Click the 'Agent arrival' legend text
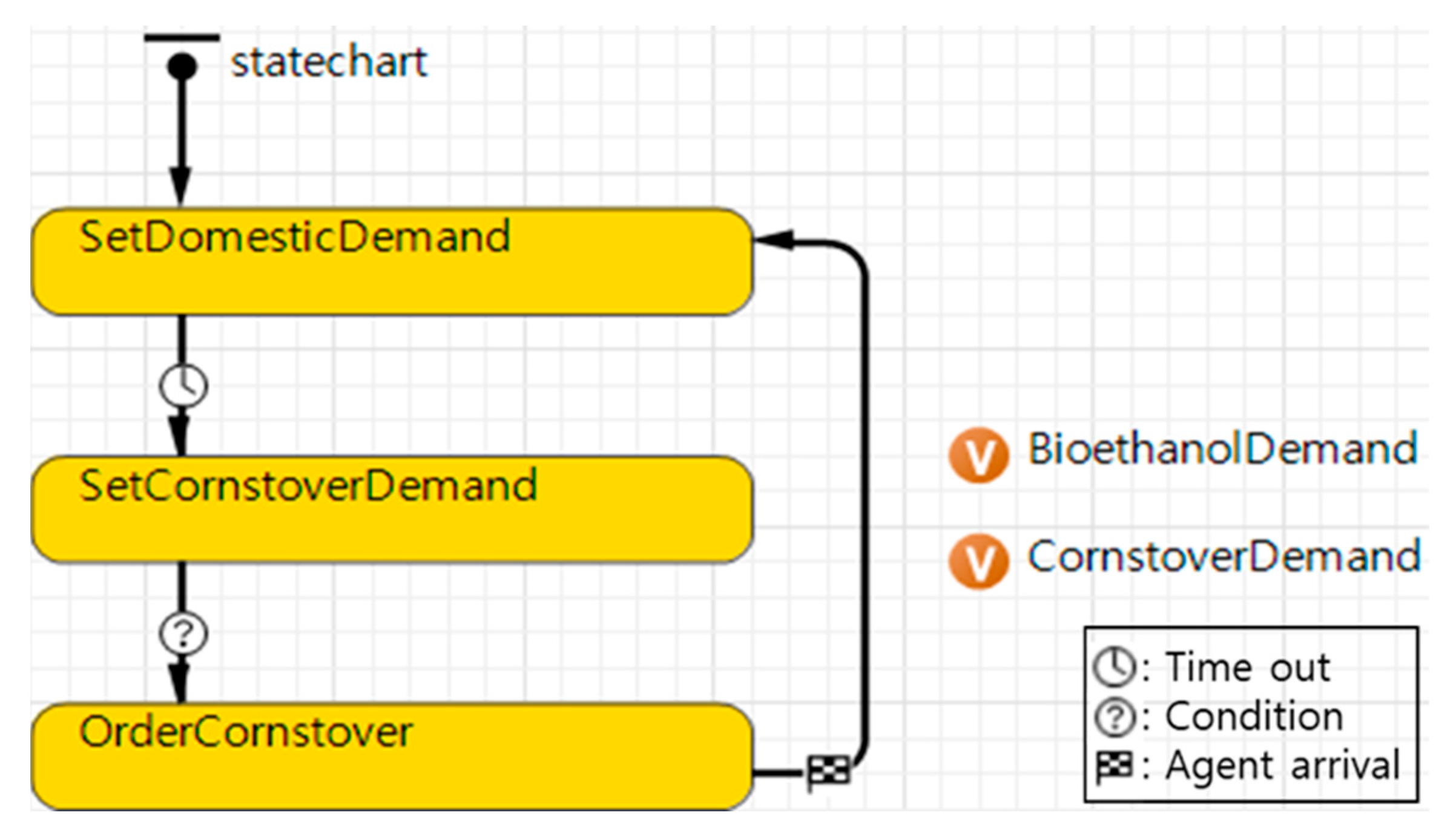 coord(1283,766)
